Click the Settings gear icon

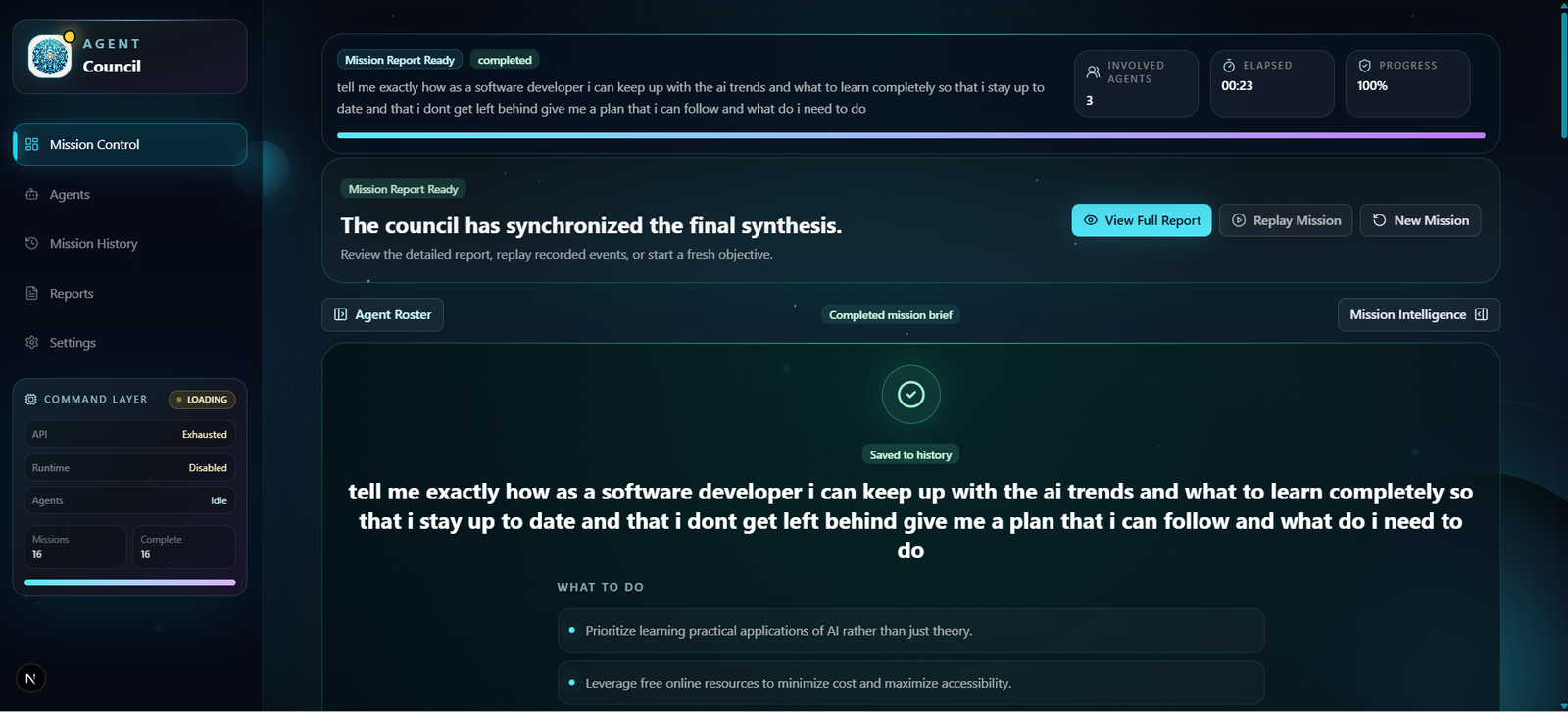pyautogui.click(x=31, y=342)
